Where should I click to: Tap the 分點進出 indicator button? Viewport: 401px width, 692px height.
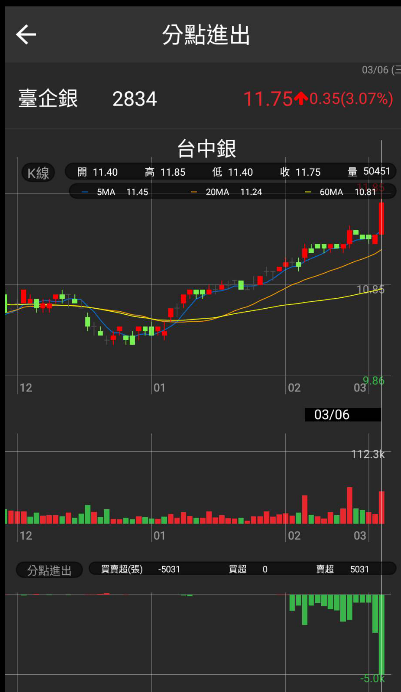pyautogui.click(x=49, y=570)
